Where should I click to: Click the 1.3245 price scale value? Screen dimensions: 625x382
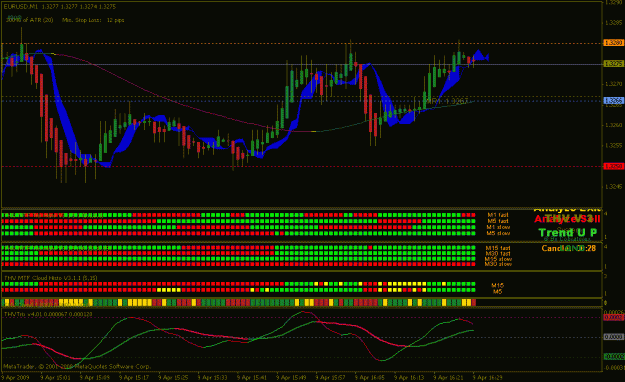pos(614,187)
